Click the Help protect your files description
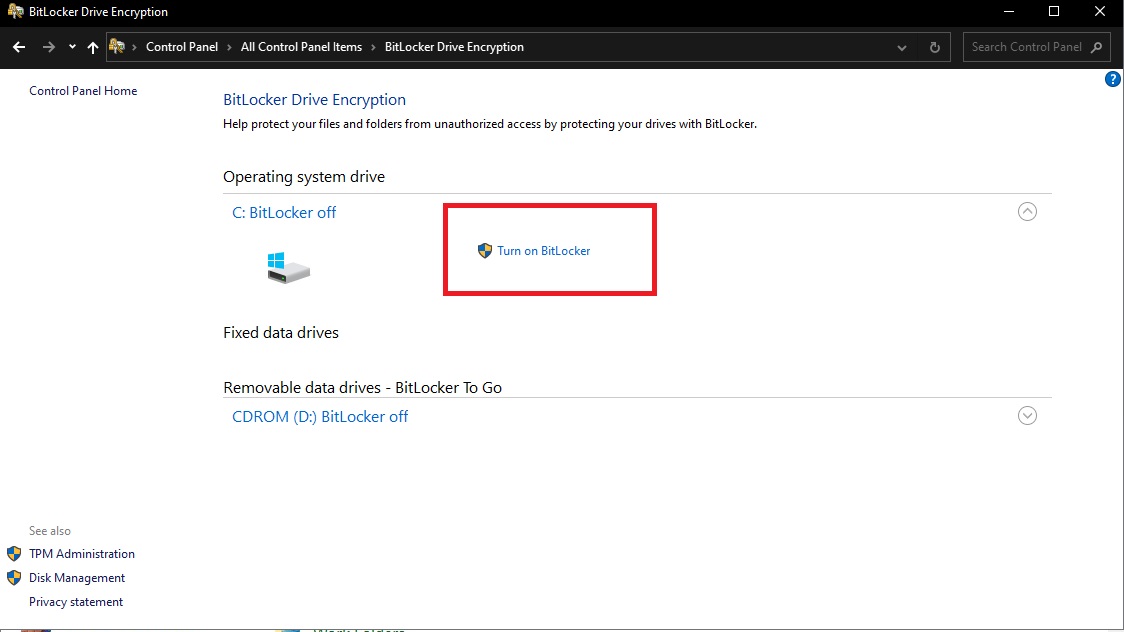The width and height of the screenshot is (1124, 632). click(x=490, y=124)
